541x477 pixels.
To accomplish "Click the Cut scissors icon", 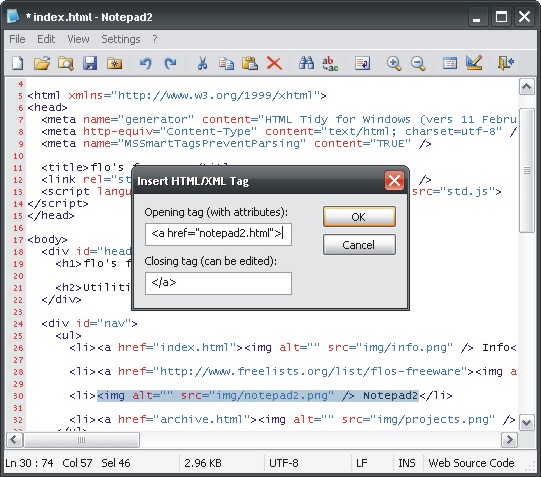I will (x=202, y=63).
